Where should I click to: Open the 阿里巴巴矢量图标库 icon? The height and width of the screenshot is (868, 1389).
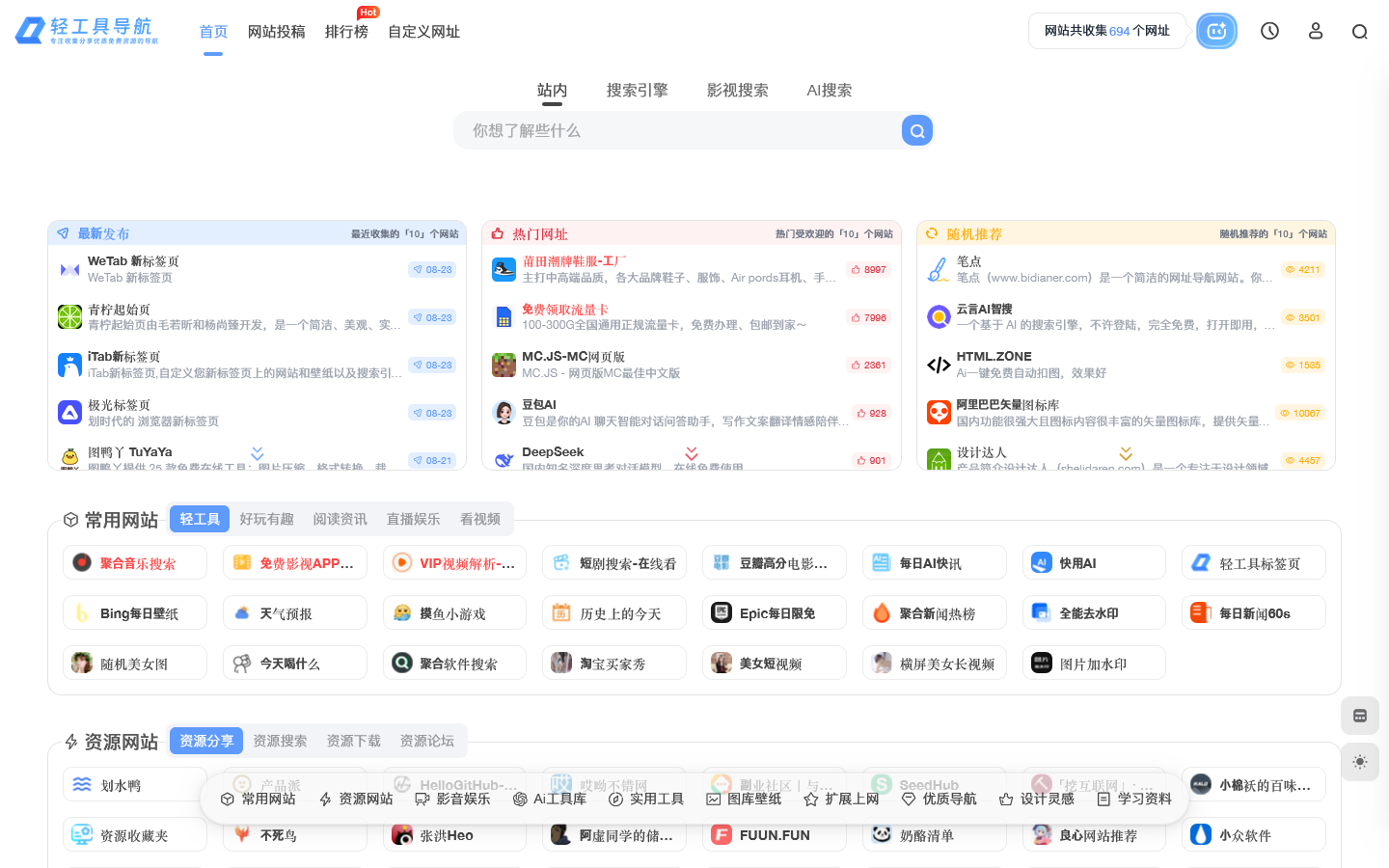[939, 413]
